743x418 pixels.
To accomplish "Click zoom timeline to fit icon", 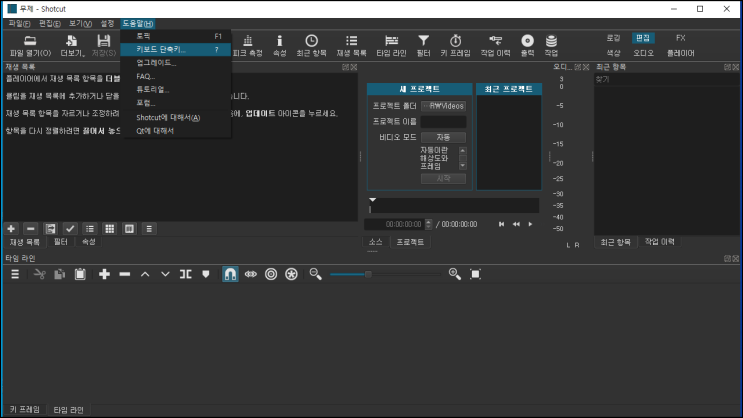I will click(x=475, y=274).
